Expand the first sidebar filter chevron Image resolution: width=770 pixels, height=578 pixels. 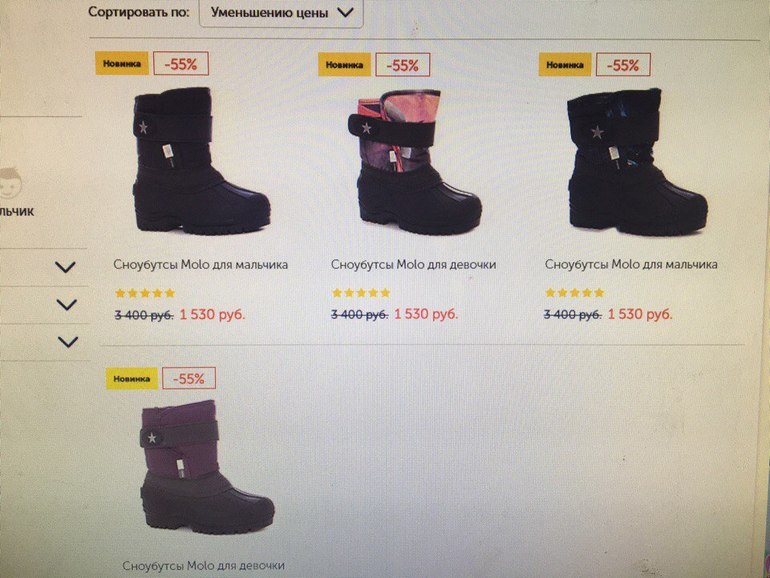[65, 267]
